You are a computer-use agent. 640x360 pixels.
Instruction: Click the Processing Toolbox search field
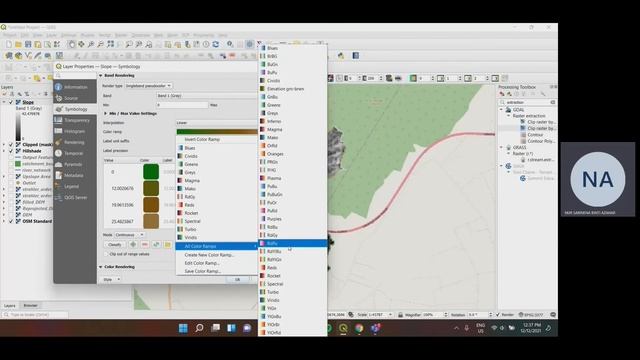527,102
